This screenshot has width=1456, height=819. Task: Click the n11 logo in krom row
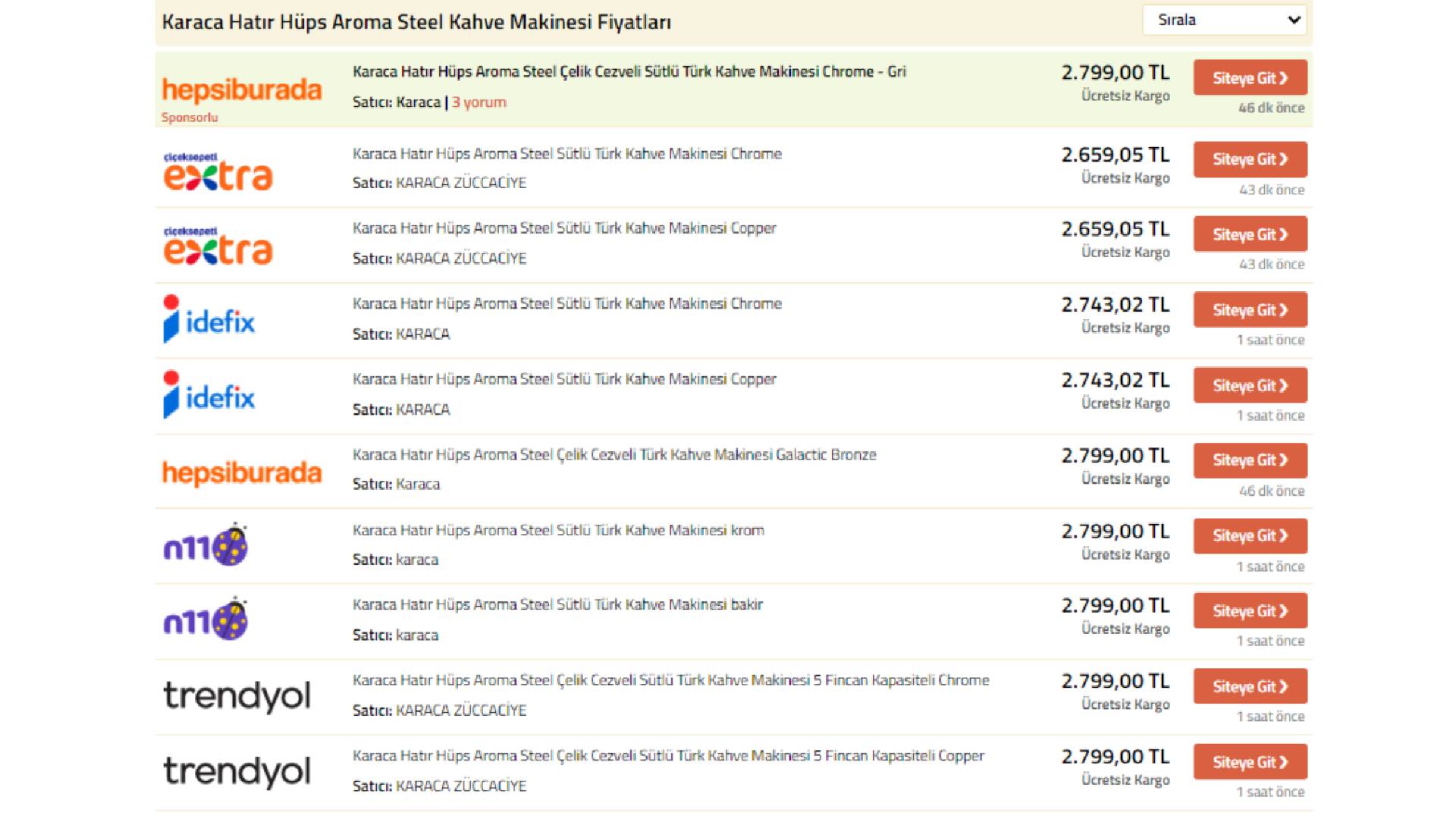(206, 544)
